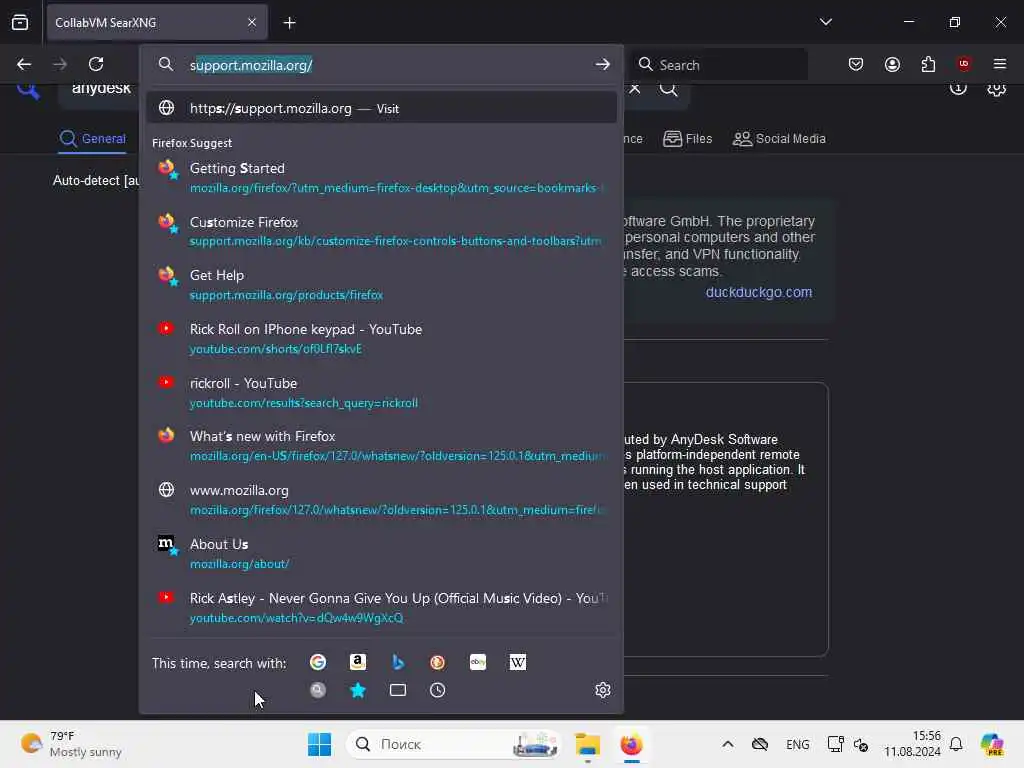
Task: Open the Extensions puzzle icon
Action: [928, 64]
